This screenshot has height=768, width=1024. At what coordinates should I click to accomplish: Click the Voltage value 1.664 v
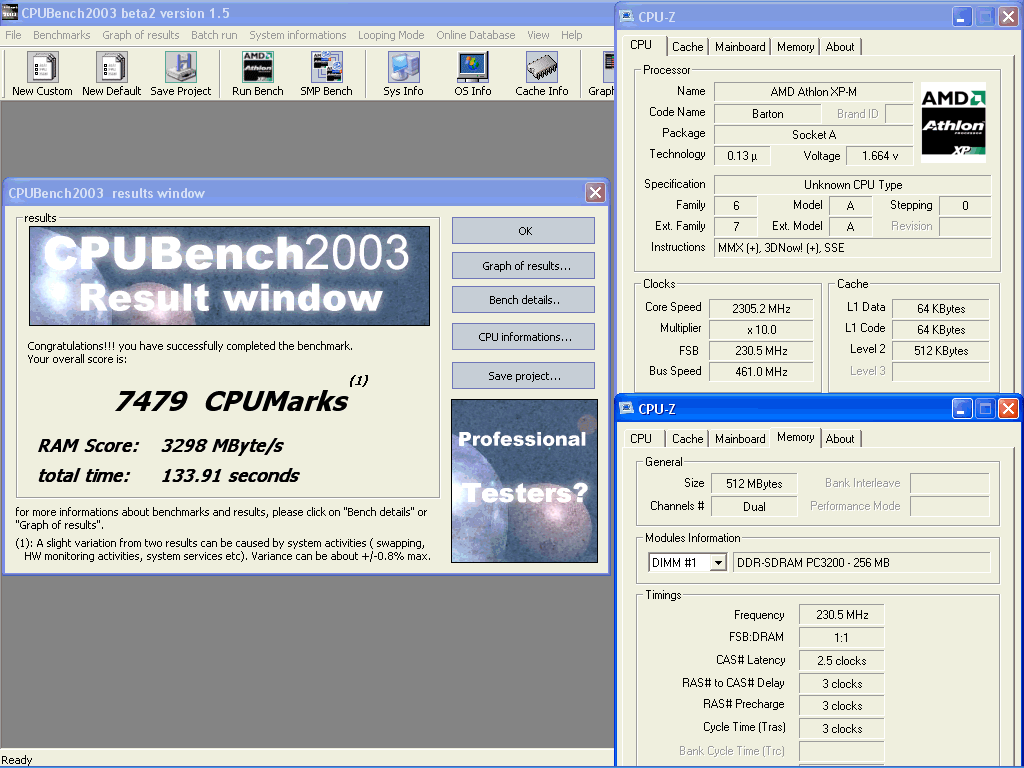880,155
